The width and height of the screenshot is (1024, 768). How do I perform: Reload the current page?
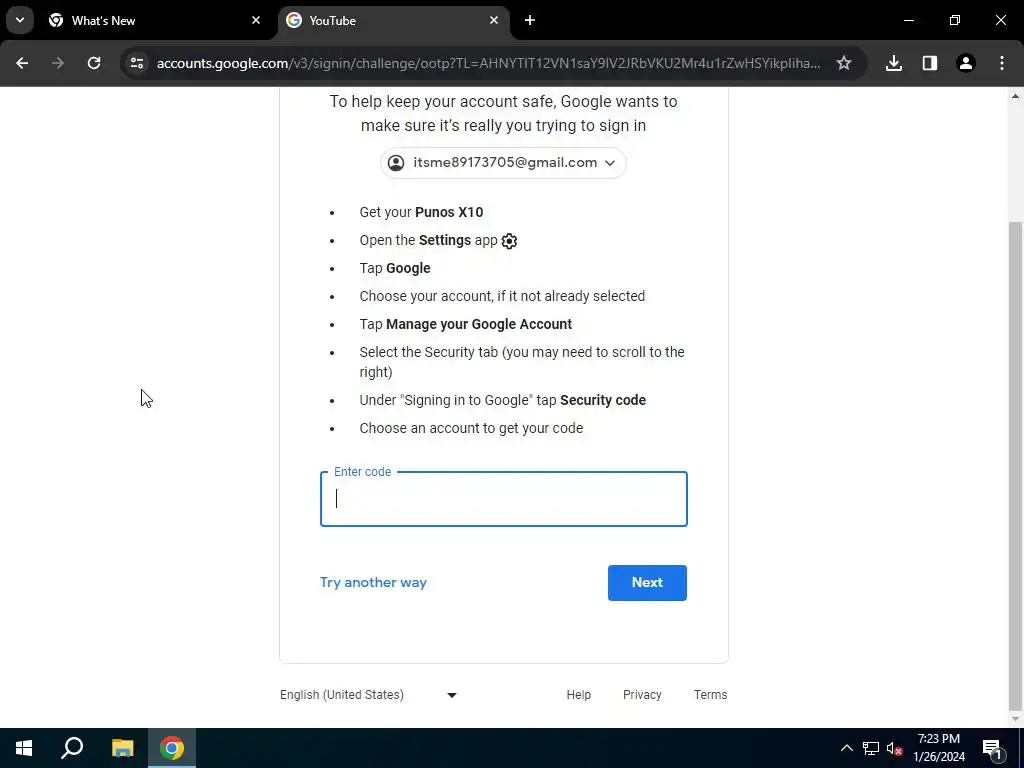[x=94, y=63]
